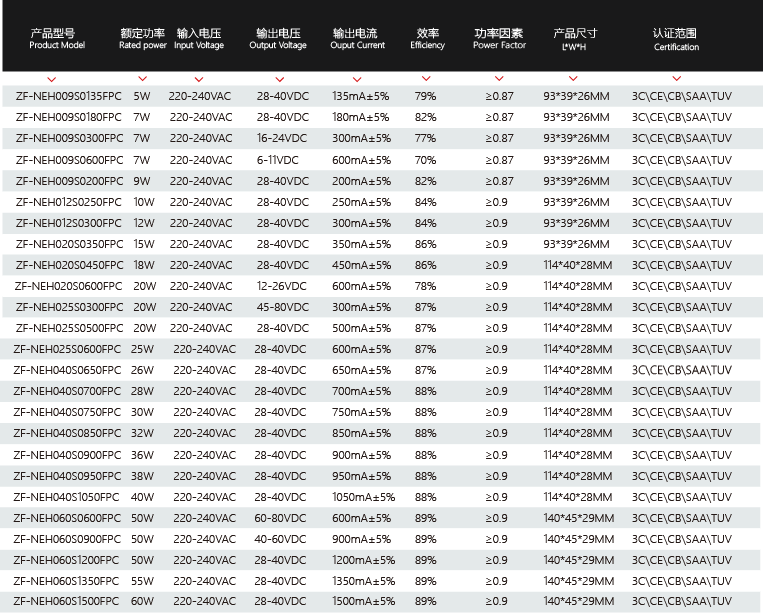
Task: Click the red arrow under Rated power
Action: tap(143, 79)
